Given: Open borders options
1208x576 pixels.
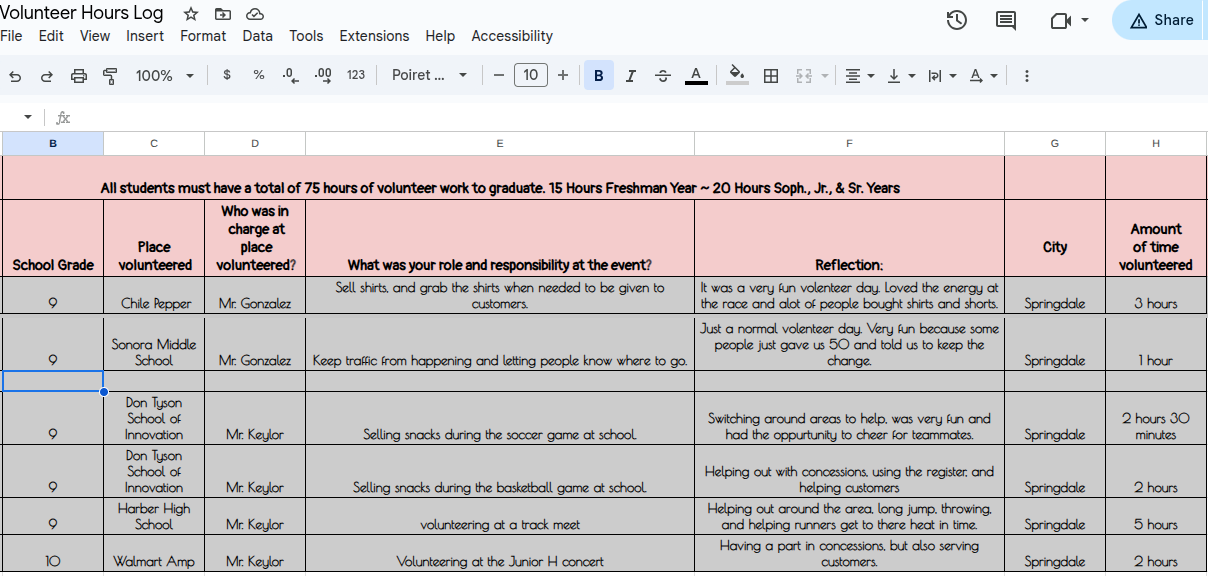Looking at the screenshot, I should [x=771, y=75].
